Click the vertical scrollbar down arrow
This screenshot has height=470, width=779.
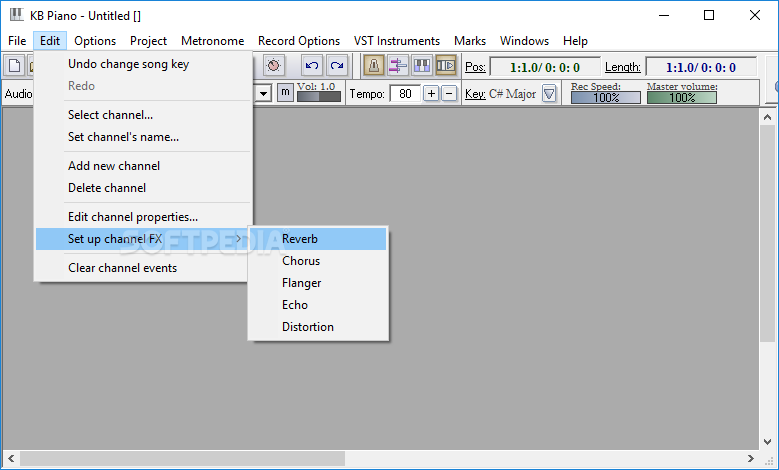(x=767, y=441)
